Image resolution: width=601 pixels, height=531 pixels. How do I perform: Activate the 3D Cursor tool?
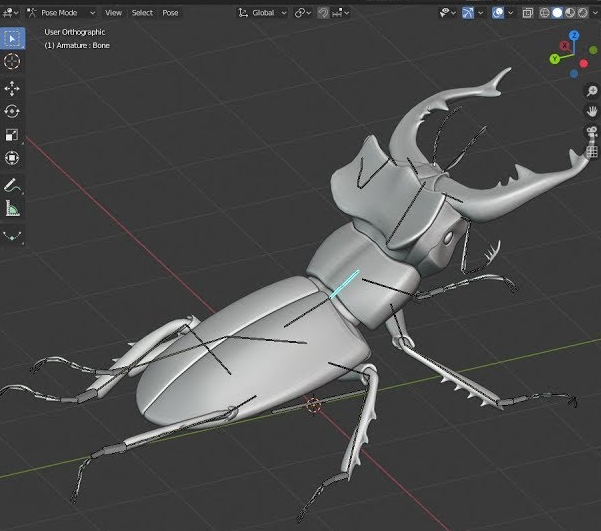click(12, 62)
